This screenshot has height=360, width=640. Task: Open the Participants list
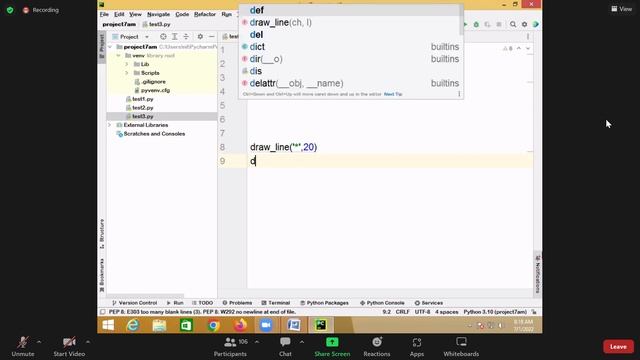tap(230, 347)
